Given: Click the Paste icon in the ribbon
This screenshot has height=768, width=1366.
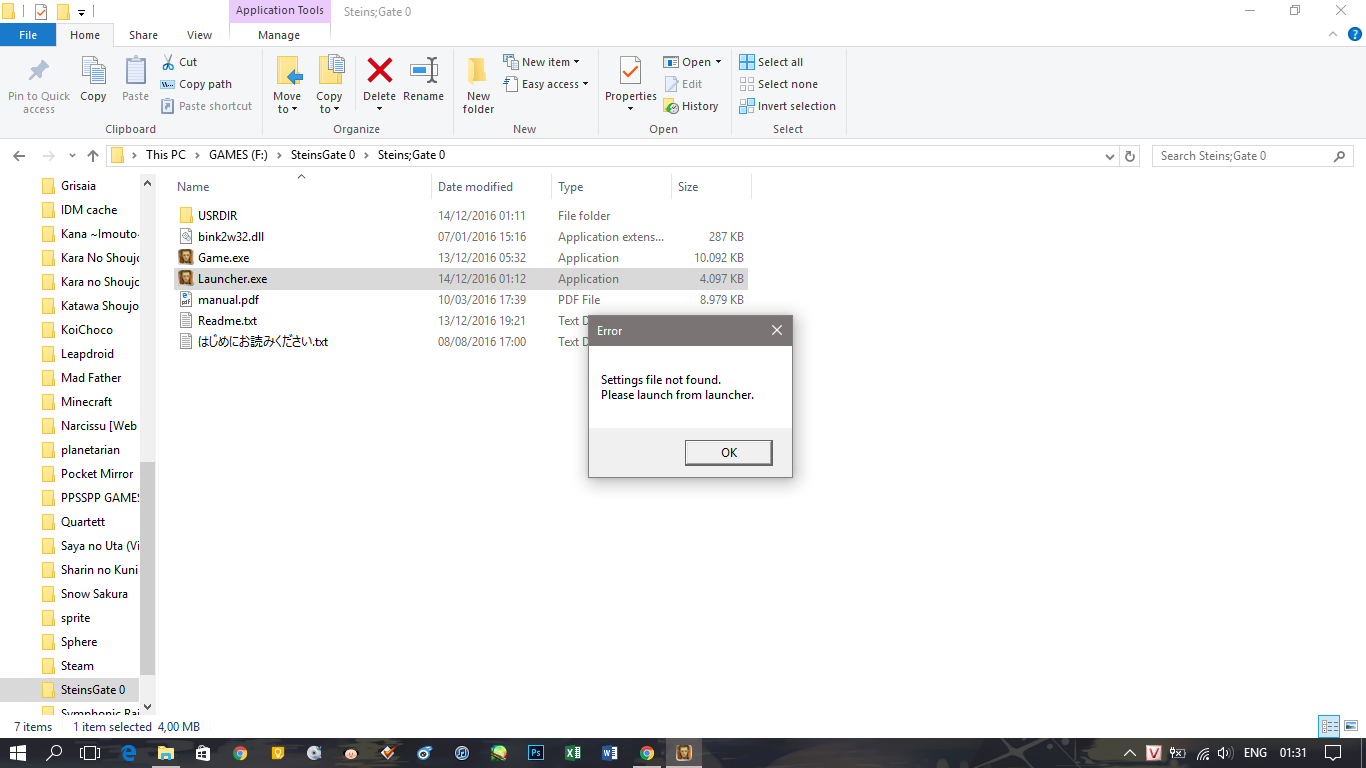Looking at the screenshot, I should tap(136, 72).
